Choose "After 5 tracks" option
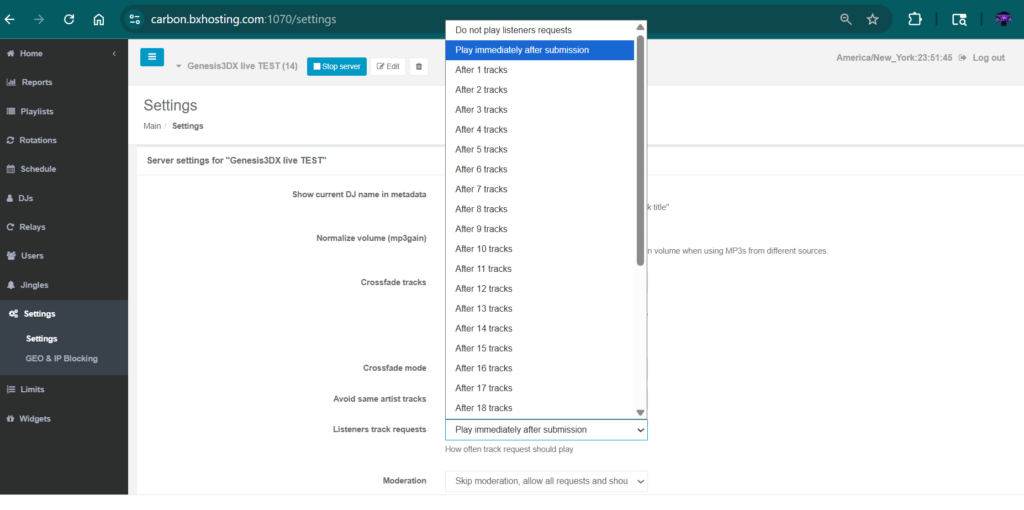This screenshot has width=1024, height=510. [481, 149]
